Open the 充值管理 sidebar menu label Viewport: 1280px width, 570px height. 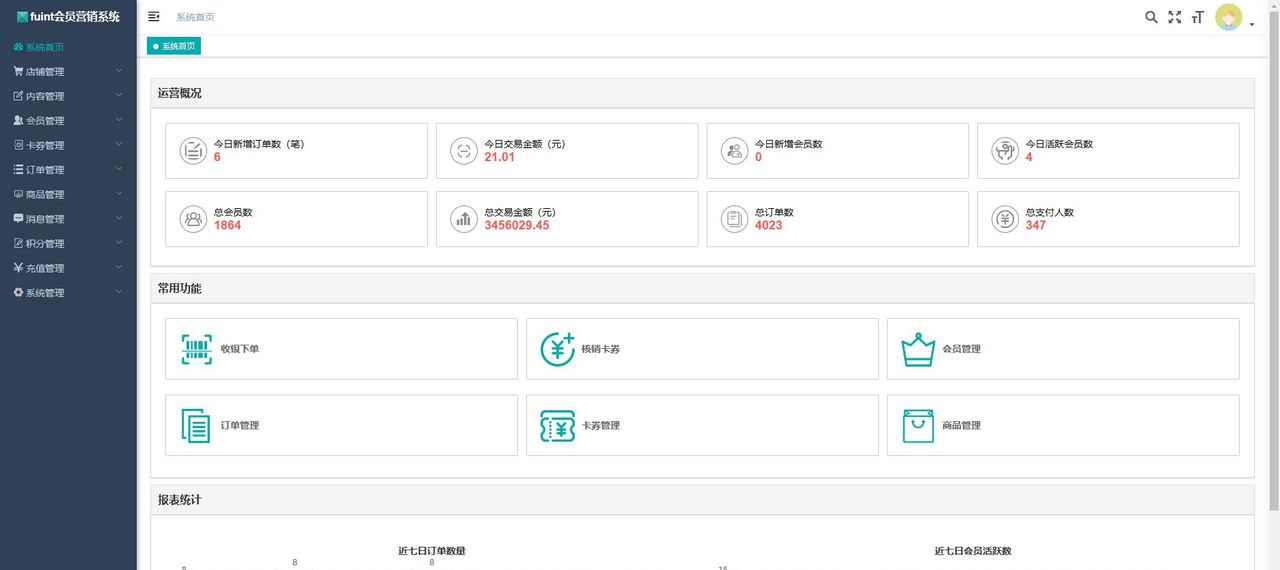[x=45, y=268]
